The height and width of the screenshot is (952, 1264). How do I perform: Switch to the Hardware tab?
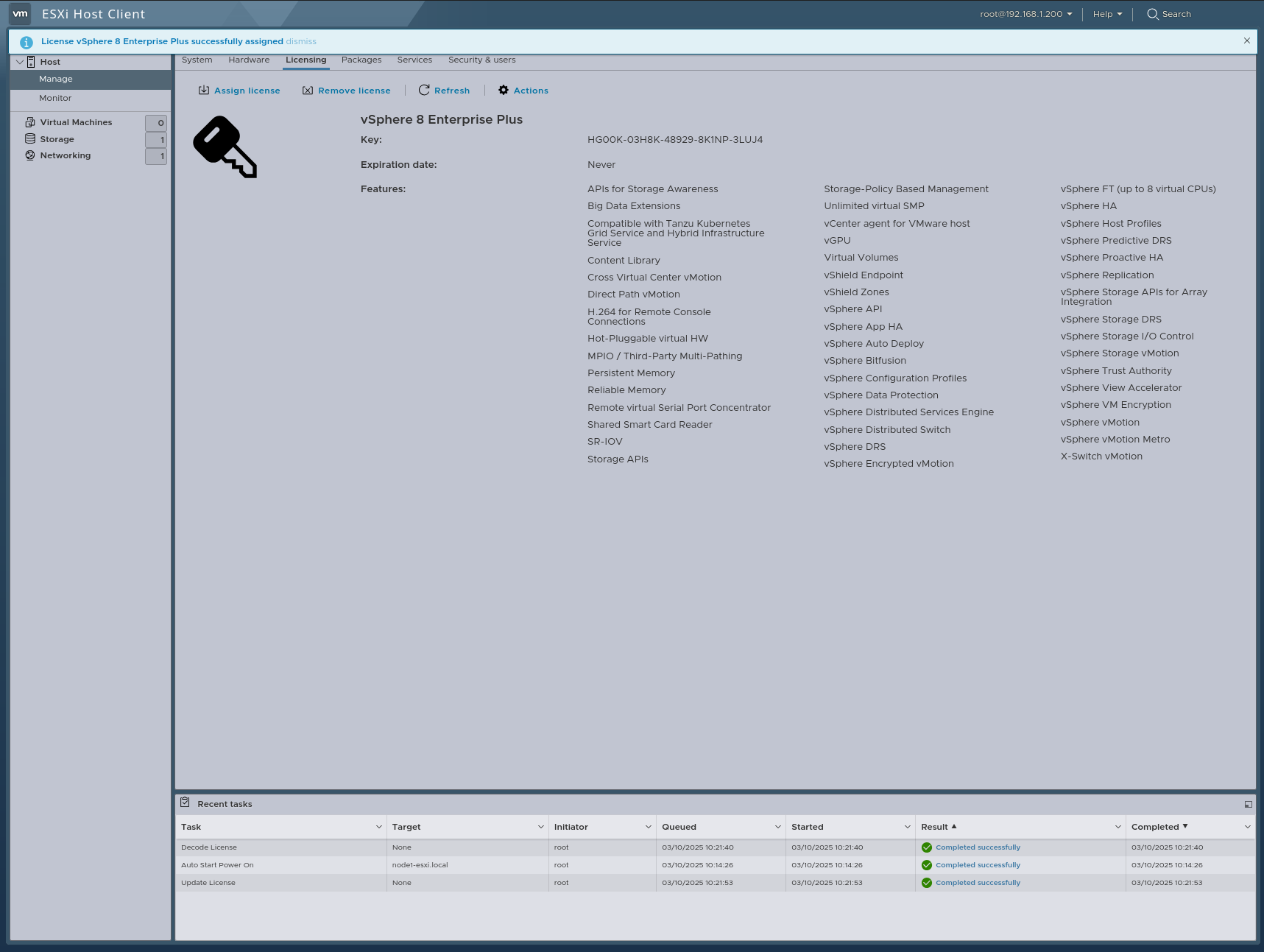[248, 60]
